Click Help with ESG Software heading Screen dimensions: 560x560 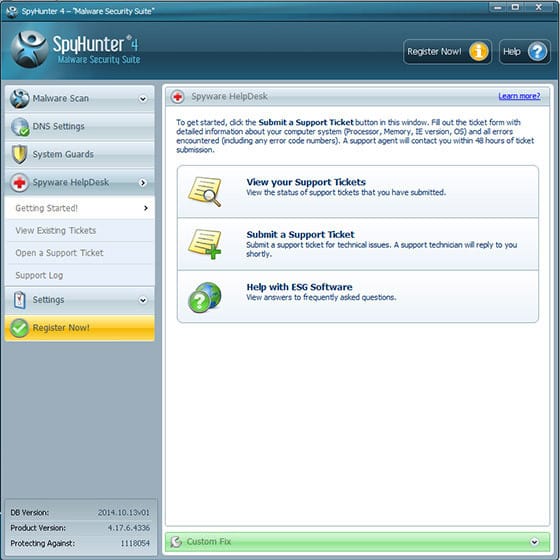[299, 287]
